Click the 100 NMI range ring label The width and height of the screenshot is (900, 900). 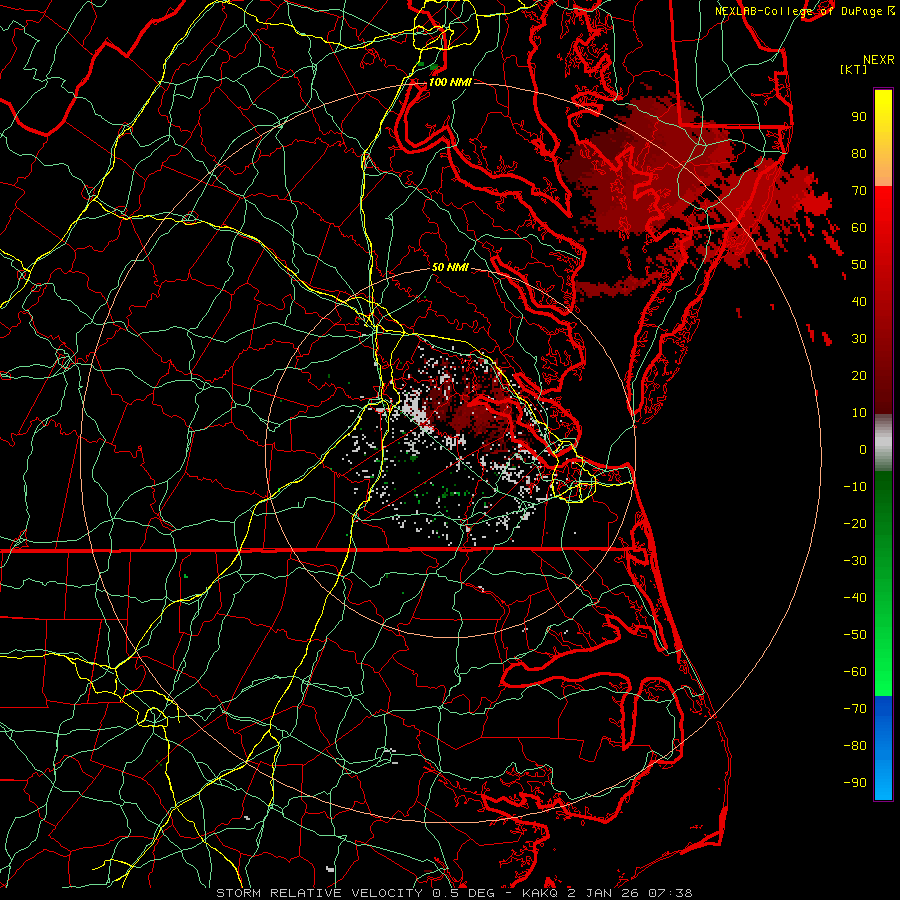pos(450,82)
